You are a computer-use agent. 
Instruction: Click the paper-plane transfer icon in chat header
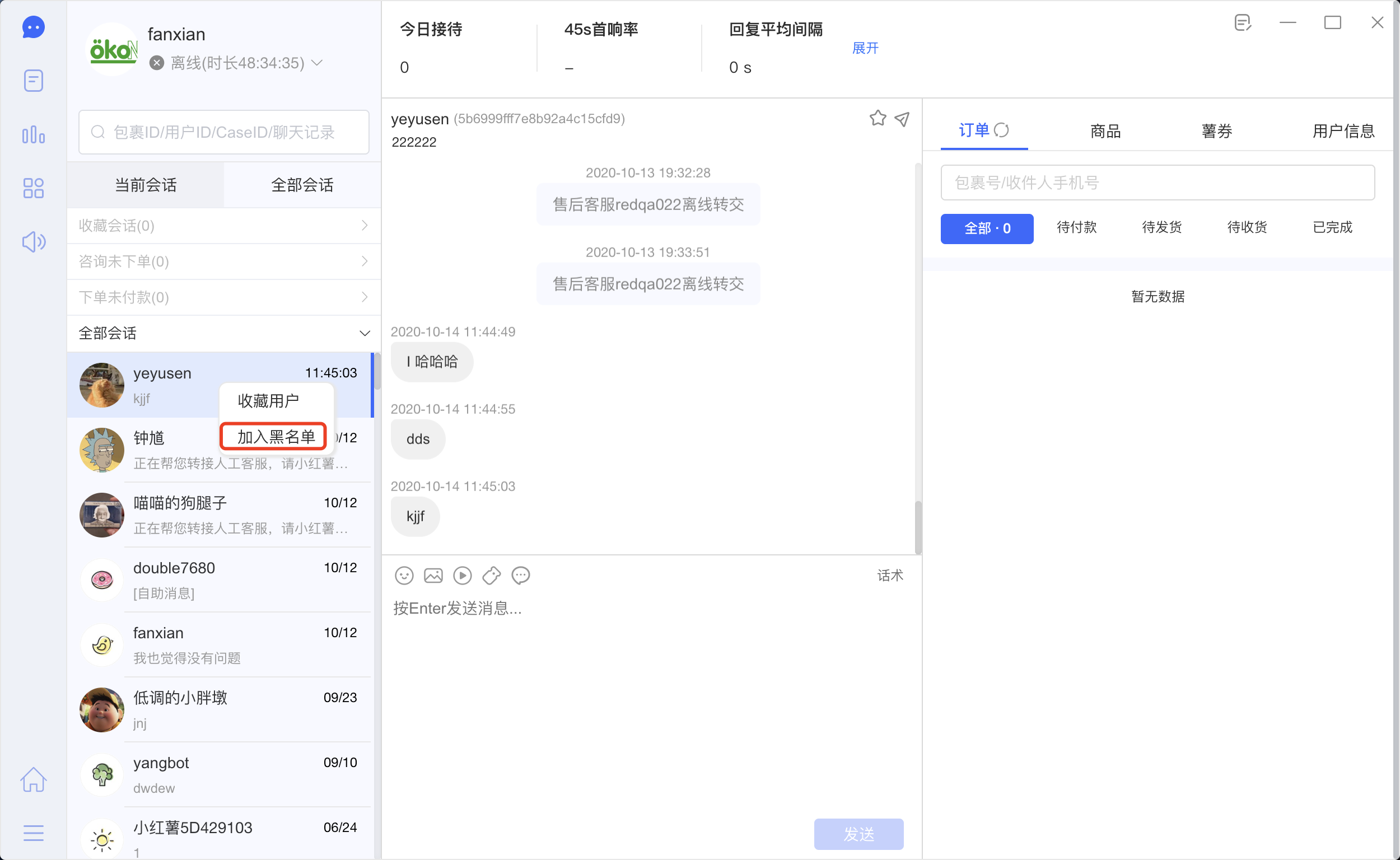point(902,118)
